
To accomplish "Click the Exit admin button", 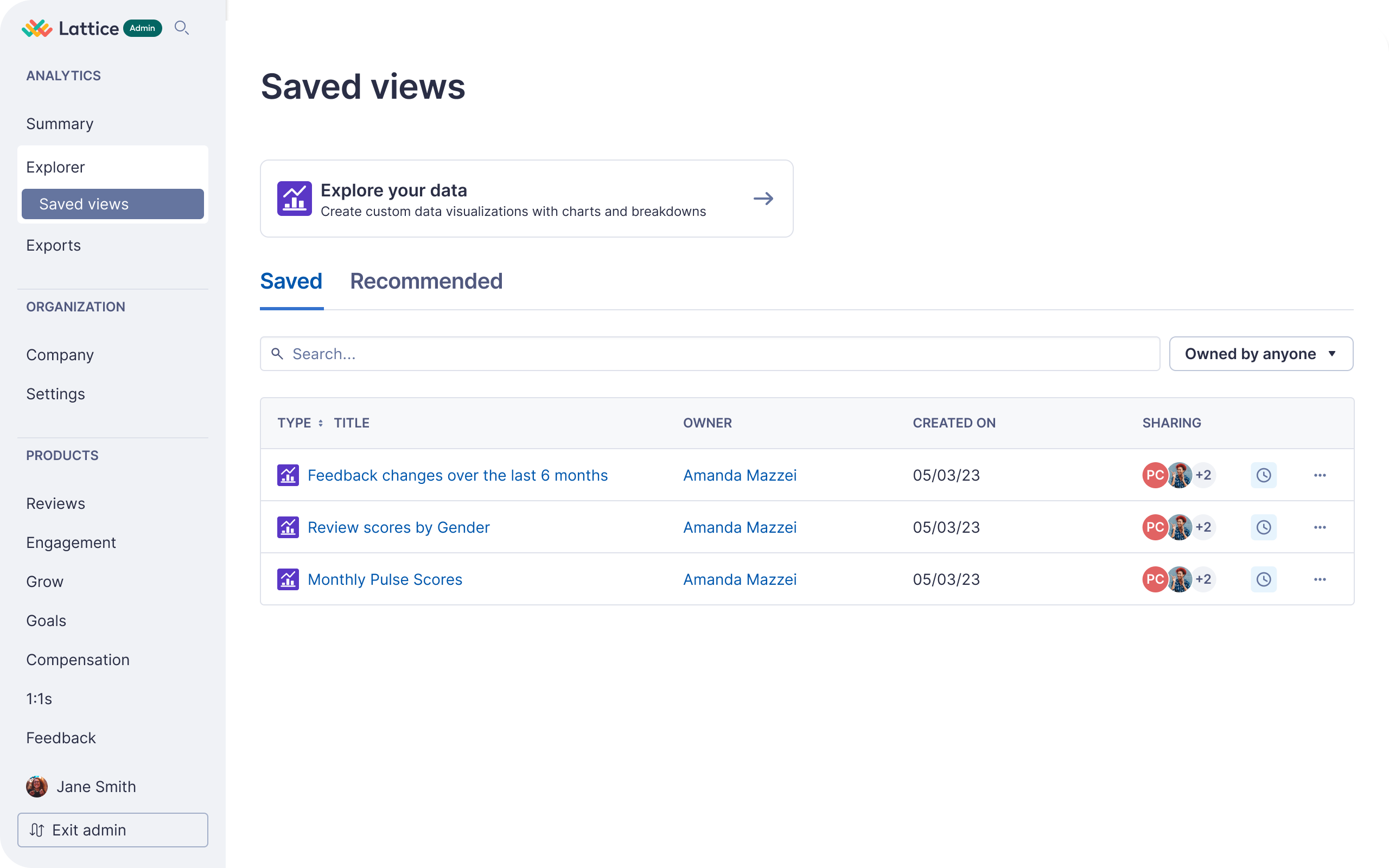I will [112, 829].
